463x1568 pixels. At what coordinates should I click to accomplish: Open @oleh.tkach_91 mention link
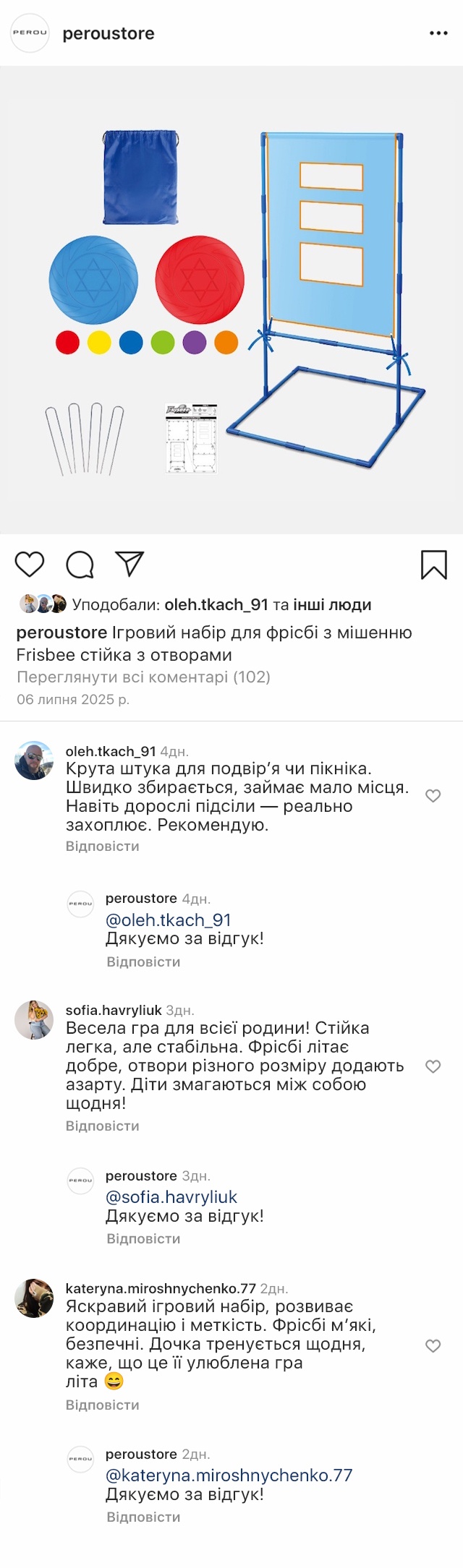click(169, 920)
